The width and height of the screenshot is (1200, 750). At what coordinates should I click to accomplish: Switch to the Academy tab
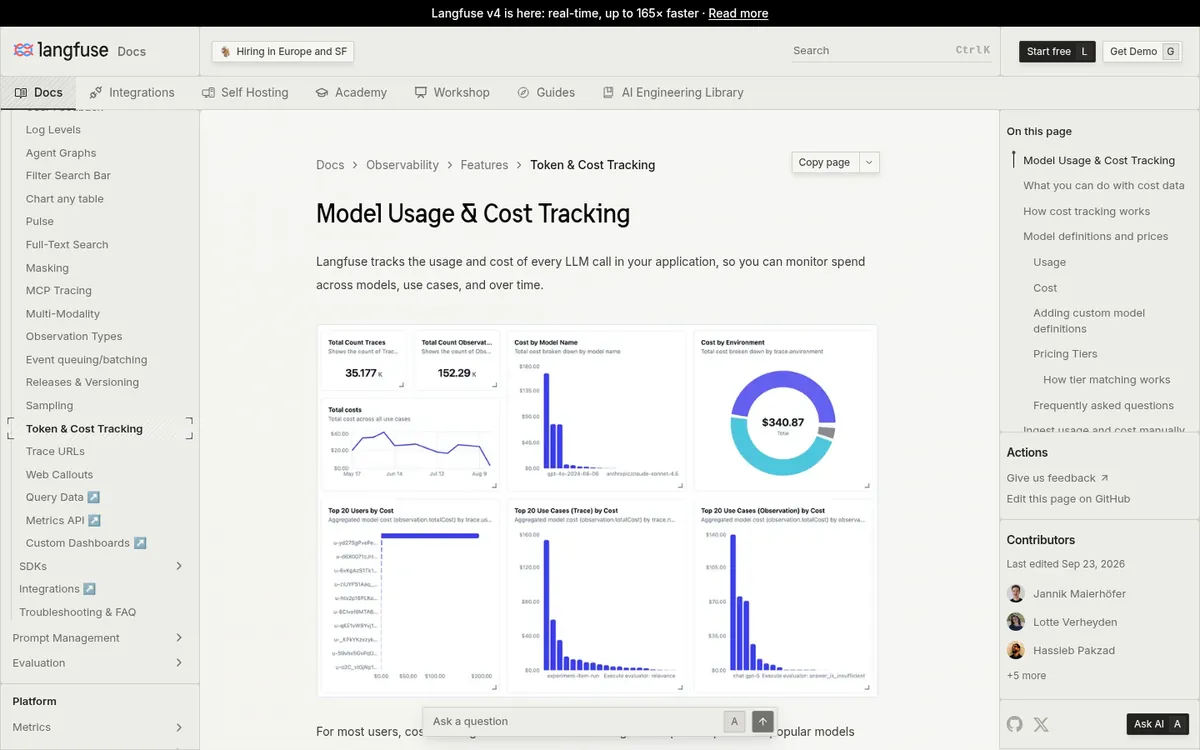point(351,92)
